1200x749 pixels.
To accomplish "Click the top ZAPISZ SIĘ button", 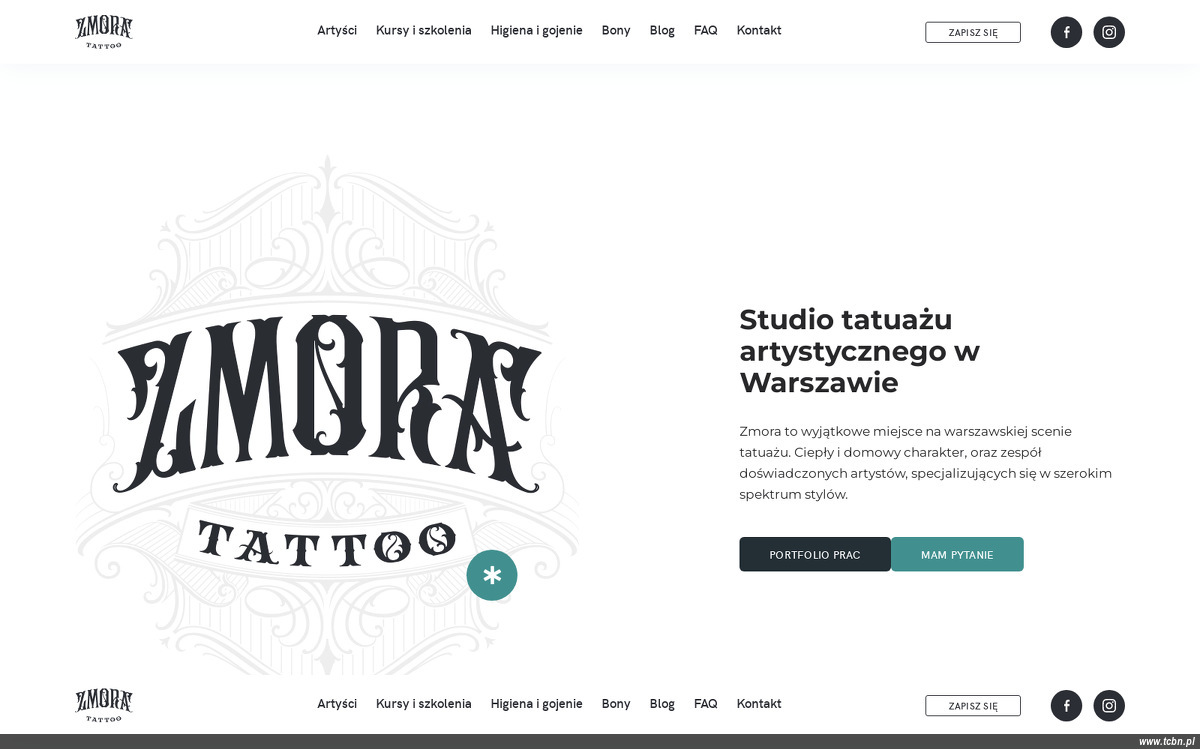I will click(973, 32).
